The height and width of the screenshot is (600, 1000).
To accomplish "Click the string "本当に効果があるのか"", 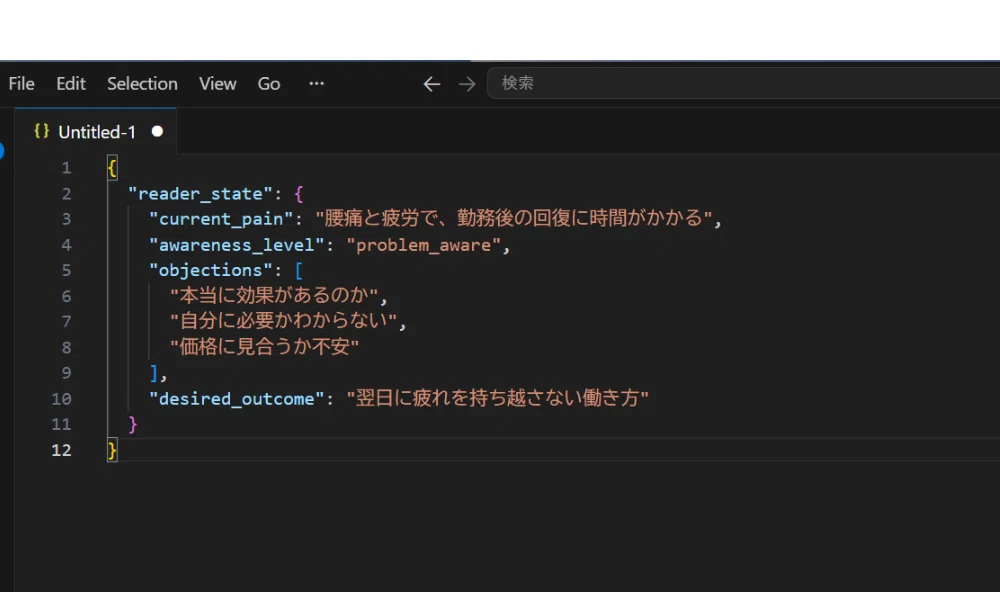I will click(x=274, y=295).
